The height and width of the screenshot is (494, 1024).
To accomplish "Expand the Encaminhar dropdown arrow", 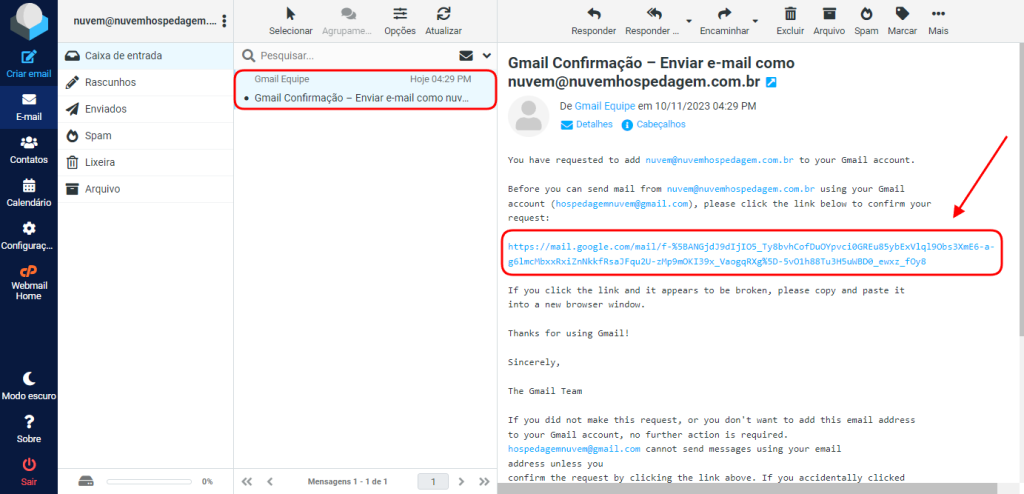I will pyautogui.click(x=756, y=21).
